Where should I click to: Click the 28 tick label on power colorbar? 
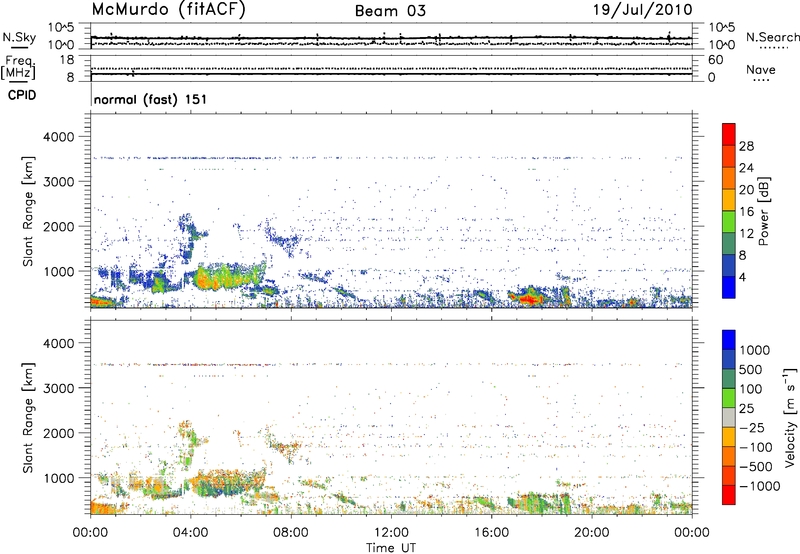pos(746,146)
